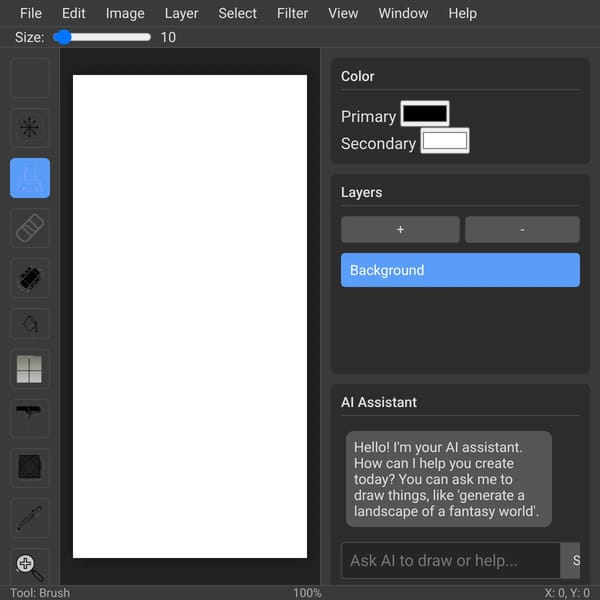This screenshot has height=600, width=600.
Task: Click the 100% zoom level in status bar
Action: pyautogui.click(x=307, y=593)
